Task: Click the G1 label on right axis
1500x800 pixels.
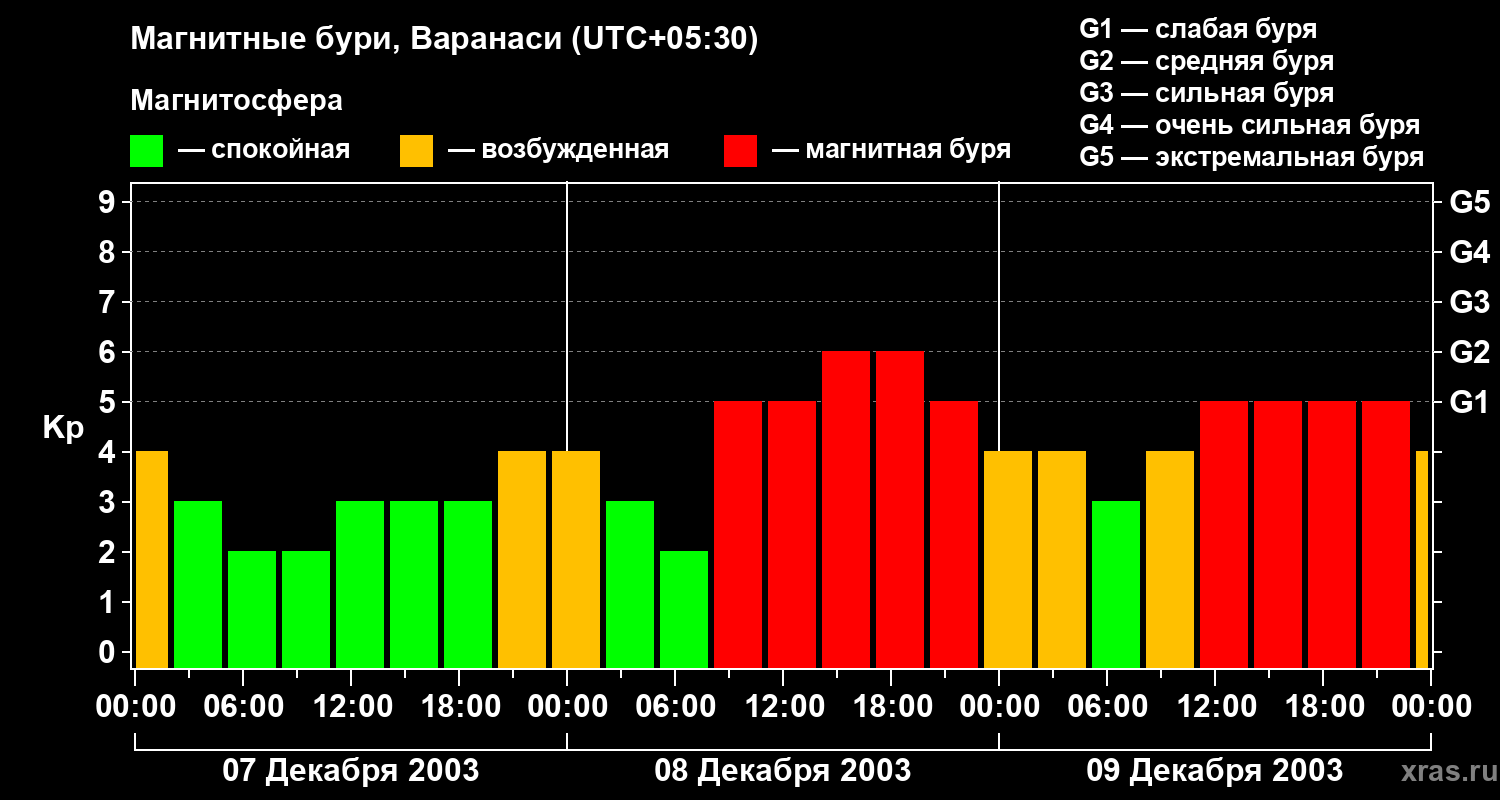Action: point(1469,402)
